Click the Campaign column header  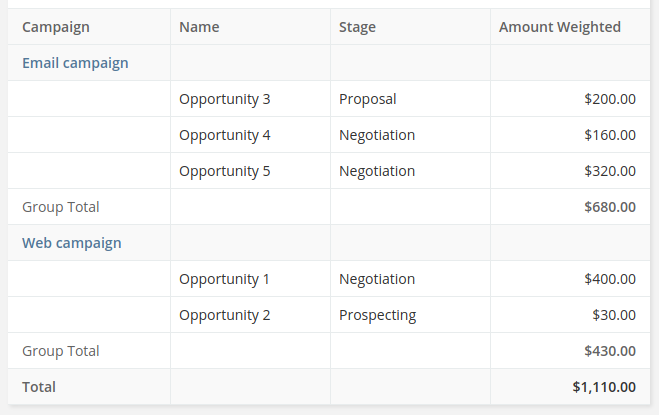pos(56,27)
